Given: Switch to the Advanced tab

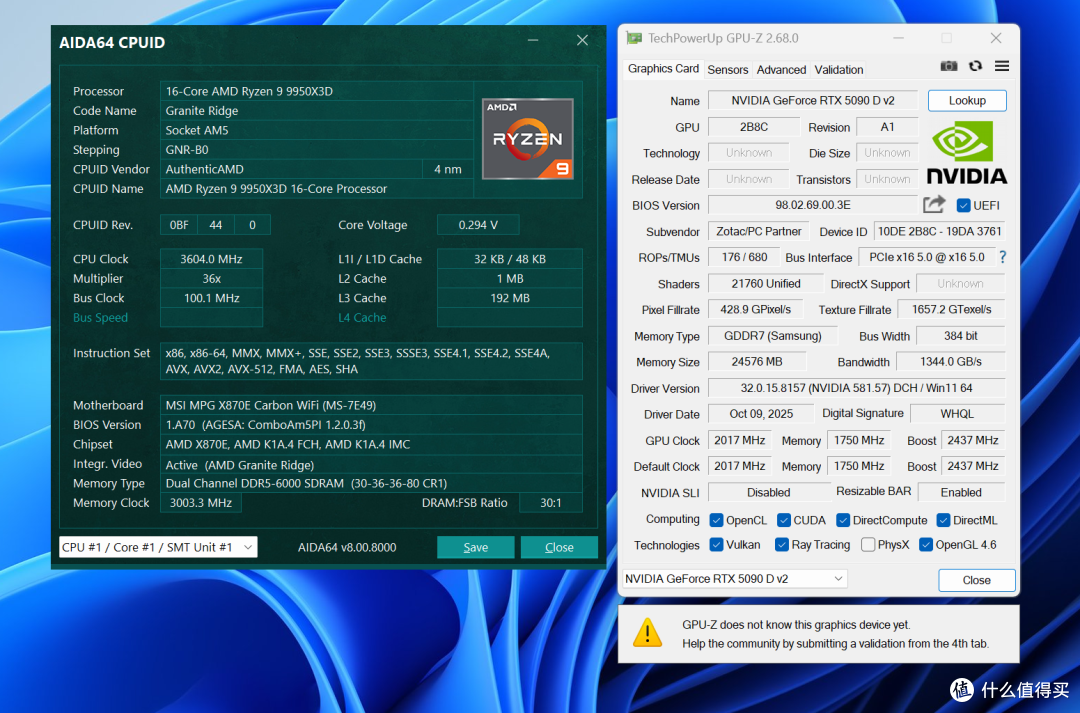Looking at the screenshot, I should [781, 70].
